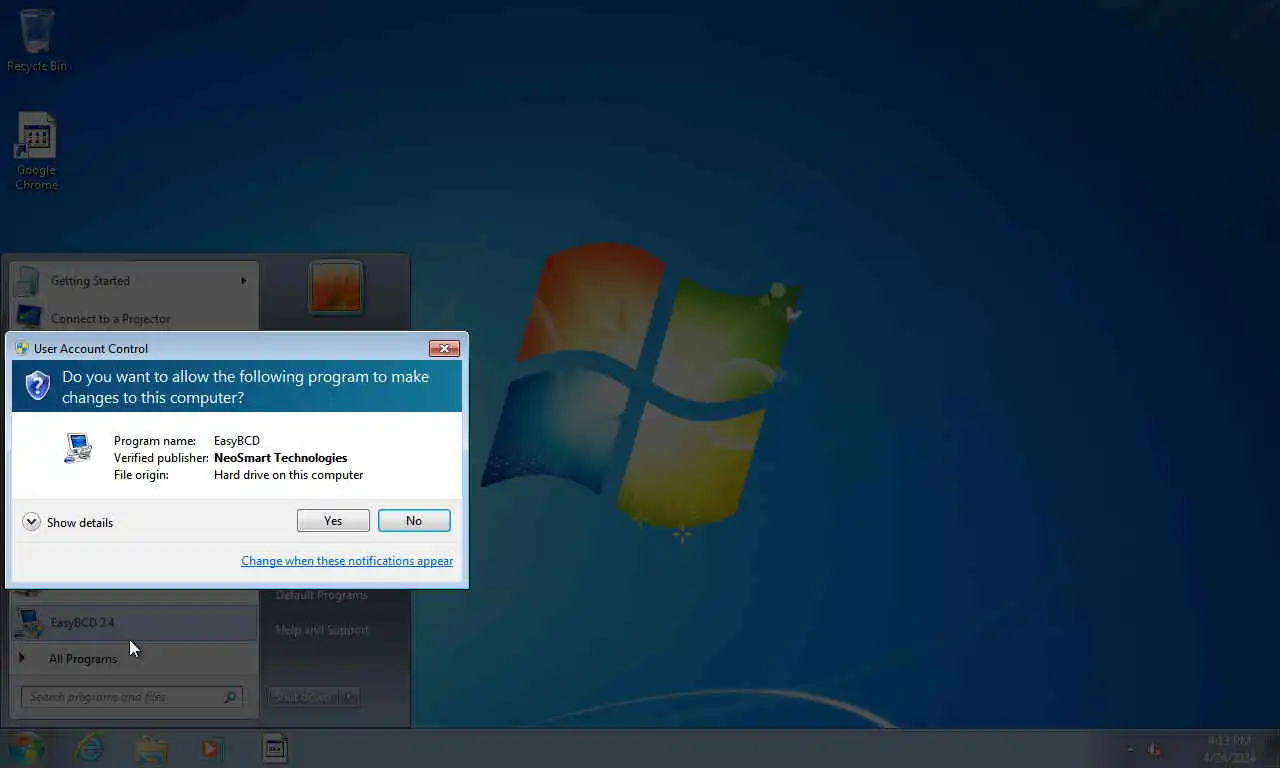Open Windows Media Player from the taskbar

[x=211, y=748]
